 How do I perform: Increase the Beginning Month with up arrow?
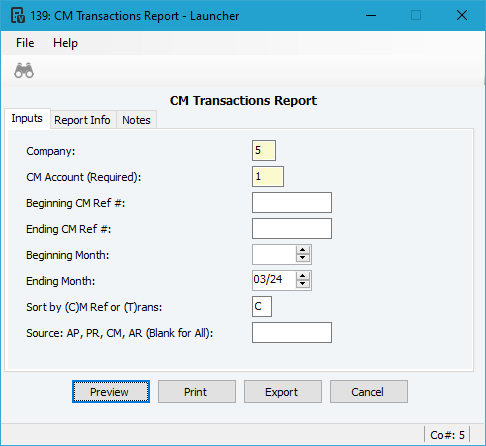click(303, 250)
